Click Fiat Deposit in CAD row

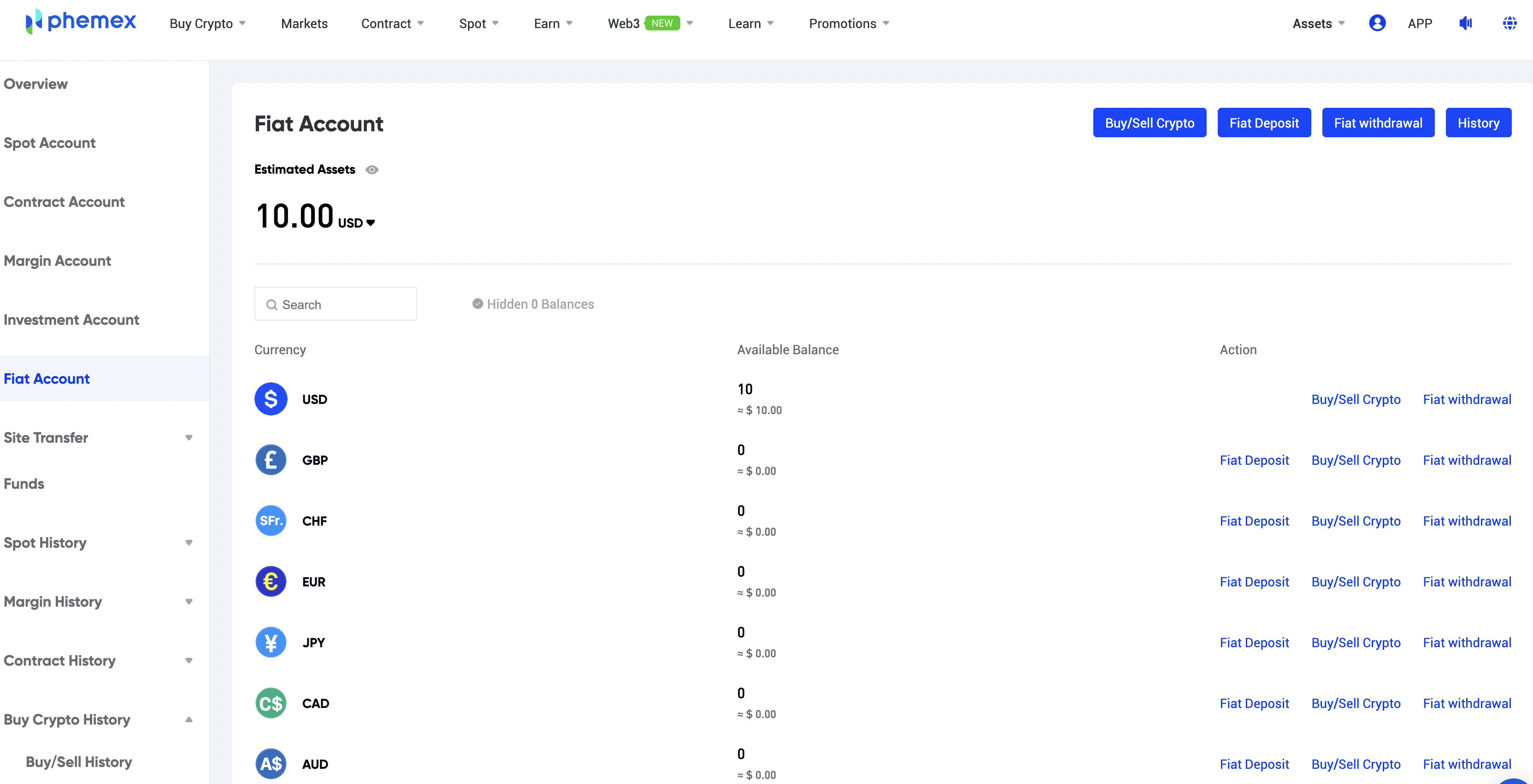1254,703
